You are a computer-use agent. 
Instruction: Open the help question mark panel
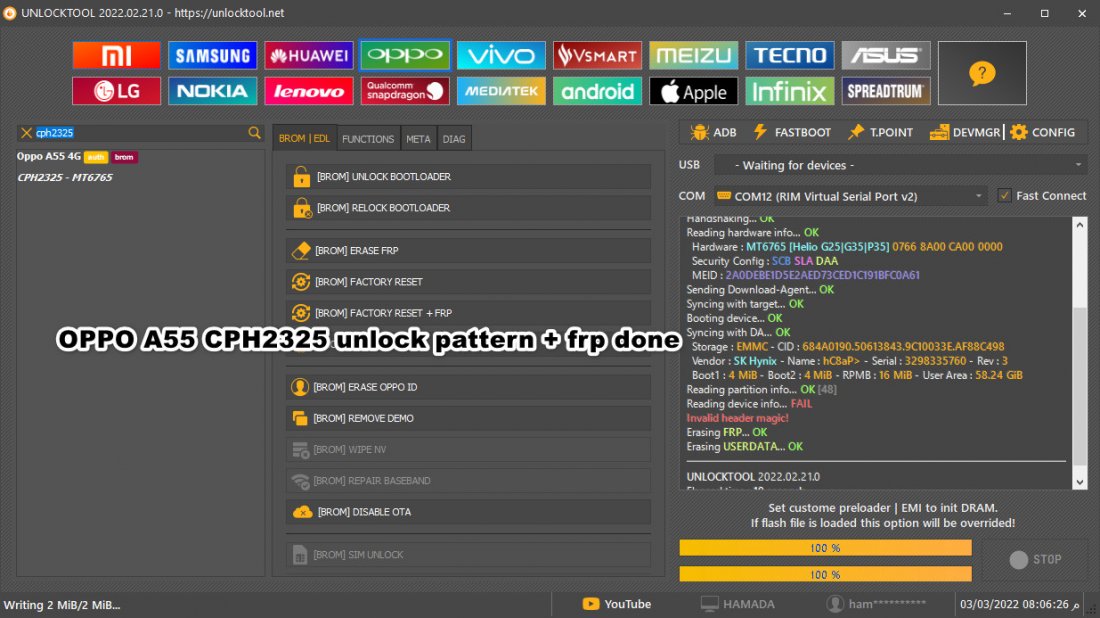pos(982,73)
